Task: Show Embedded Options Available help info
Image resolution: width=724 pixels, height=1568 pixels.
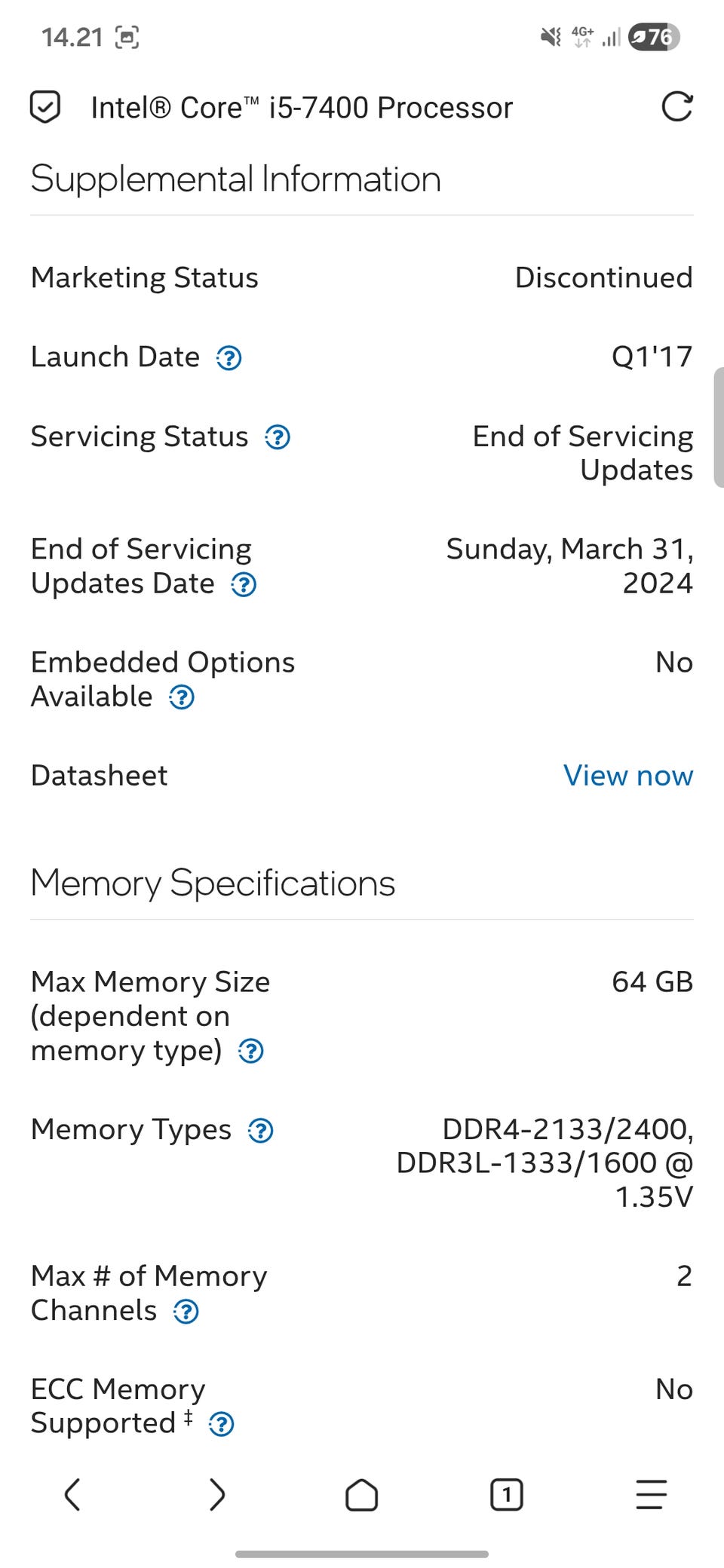Action: [x=182, y=698]
